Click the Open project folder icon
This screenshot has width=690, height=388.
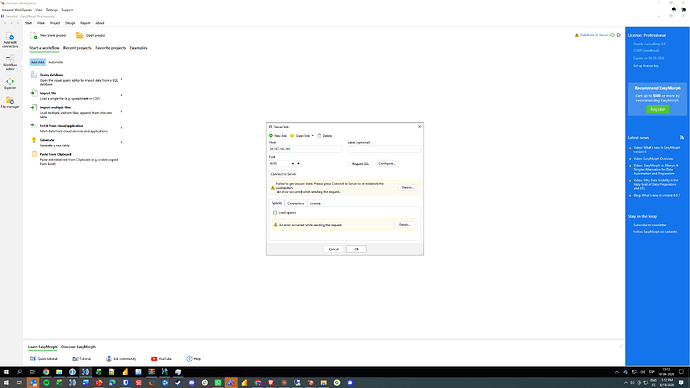[x=79, y=35]
